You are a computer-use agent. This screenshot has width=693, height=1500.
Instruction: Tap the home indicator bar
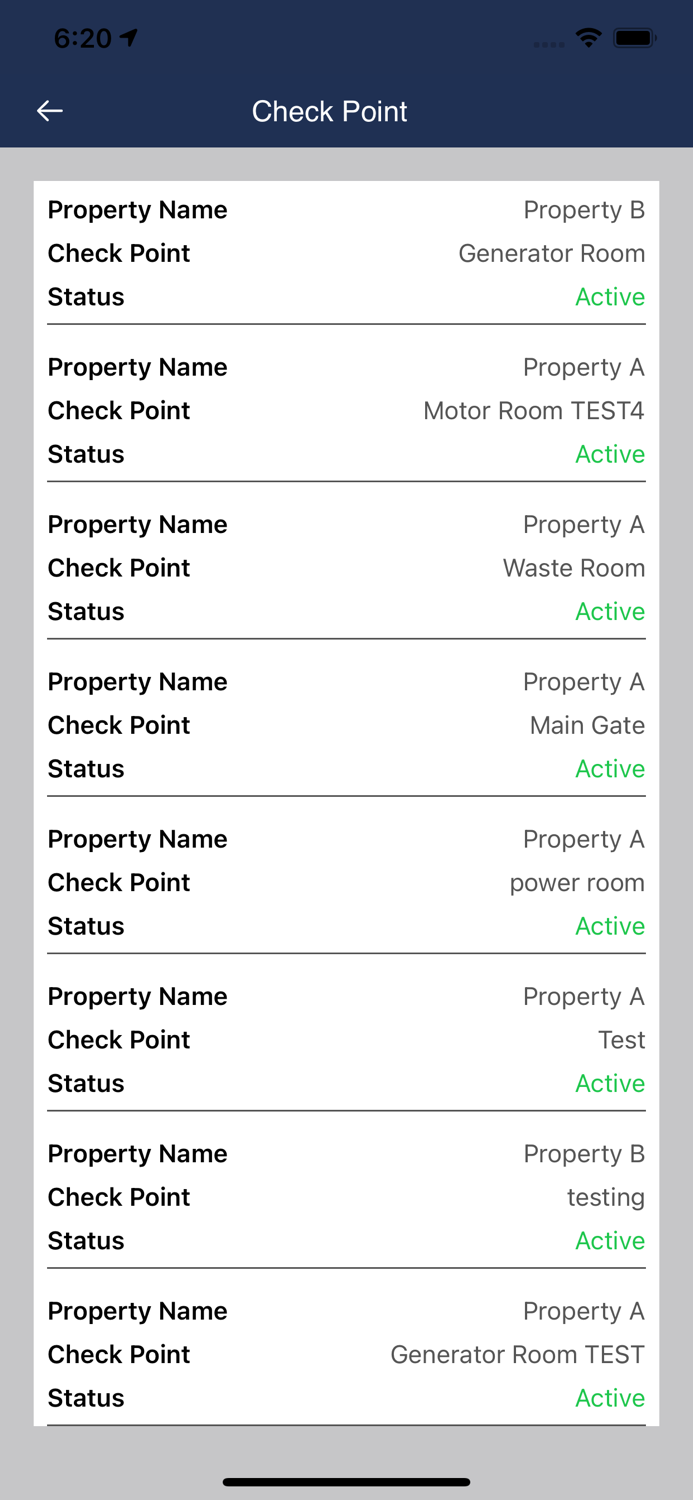[x=346, y=1482]
